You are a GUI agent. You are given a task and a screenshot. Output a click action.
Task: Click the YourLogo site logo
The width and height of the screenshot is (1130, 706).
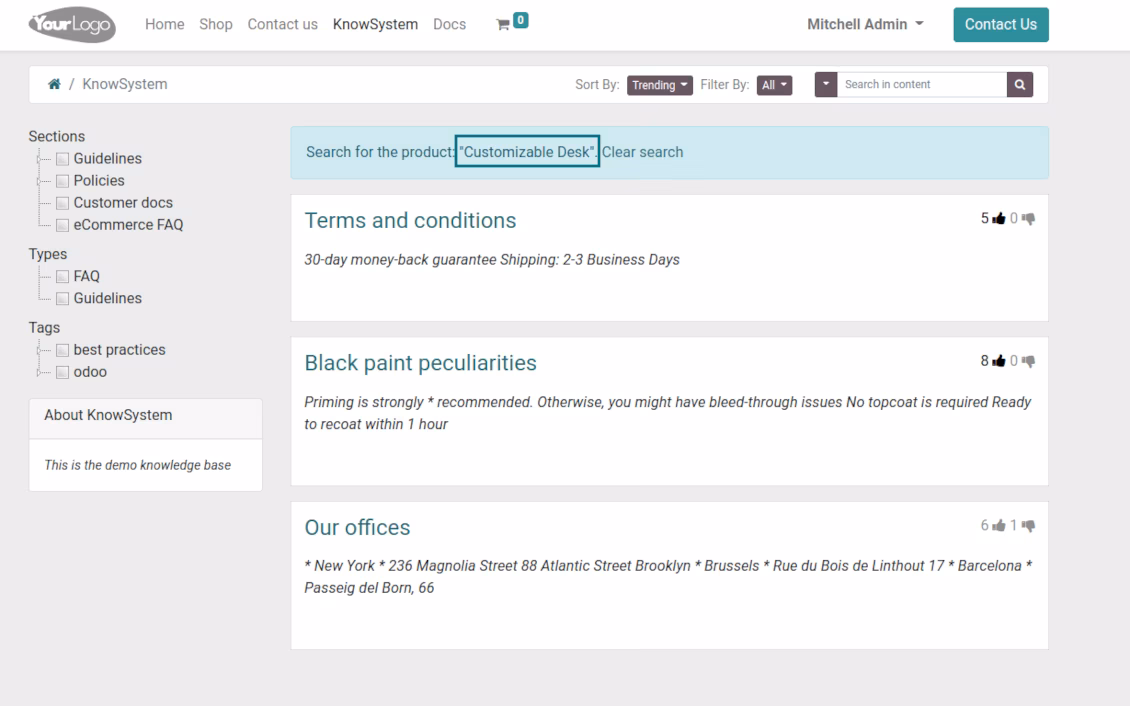[x=72, y=25]
